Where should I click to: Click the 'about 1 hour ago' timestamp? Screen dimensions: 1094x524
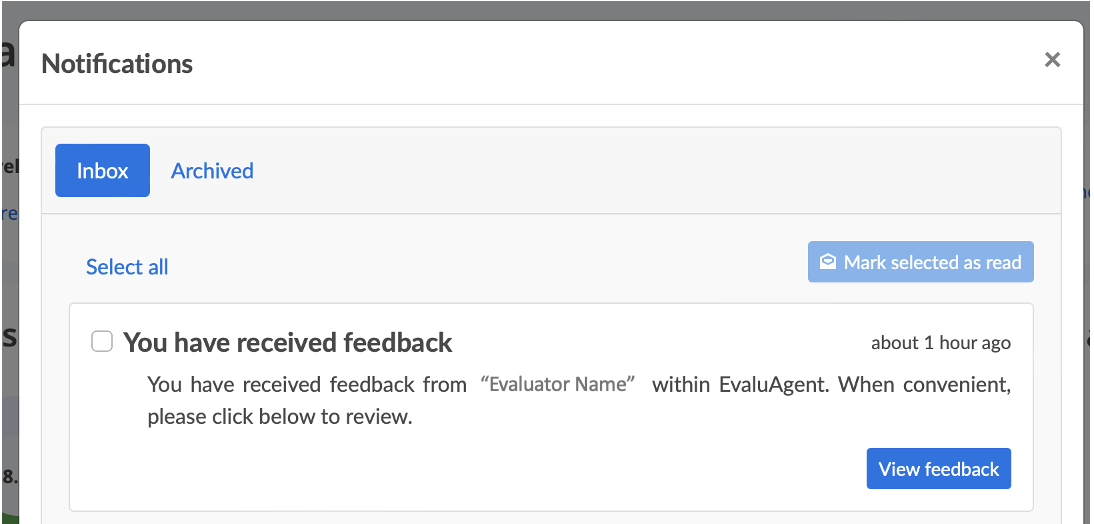click(940, 343)
